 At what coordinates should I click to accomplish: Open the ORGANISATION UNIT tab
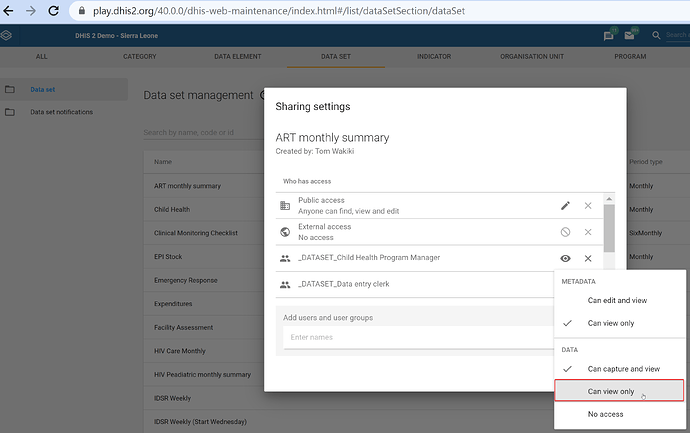tap(532, 56)
